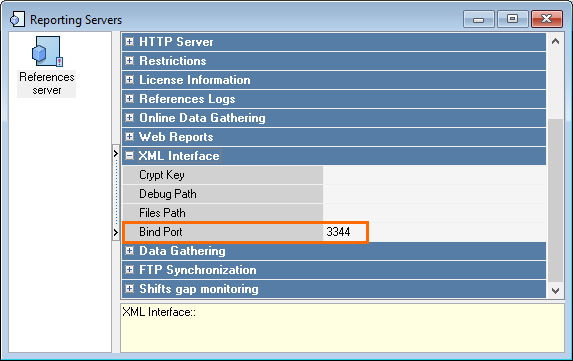Viewport: 573px width, 361px height.
Task: Select the Bind Port label
Action: 161,232
